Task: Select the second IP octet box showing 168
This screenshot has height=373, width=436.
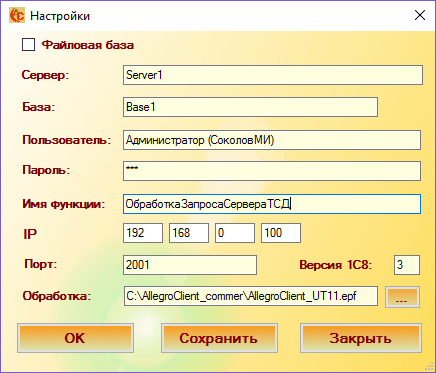Action: coord(189,233)
